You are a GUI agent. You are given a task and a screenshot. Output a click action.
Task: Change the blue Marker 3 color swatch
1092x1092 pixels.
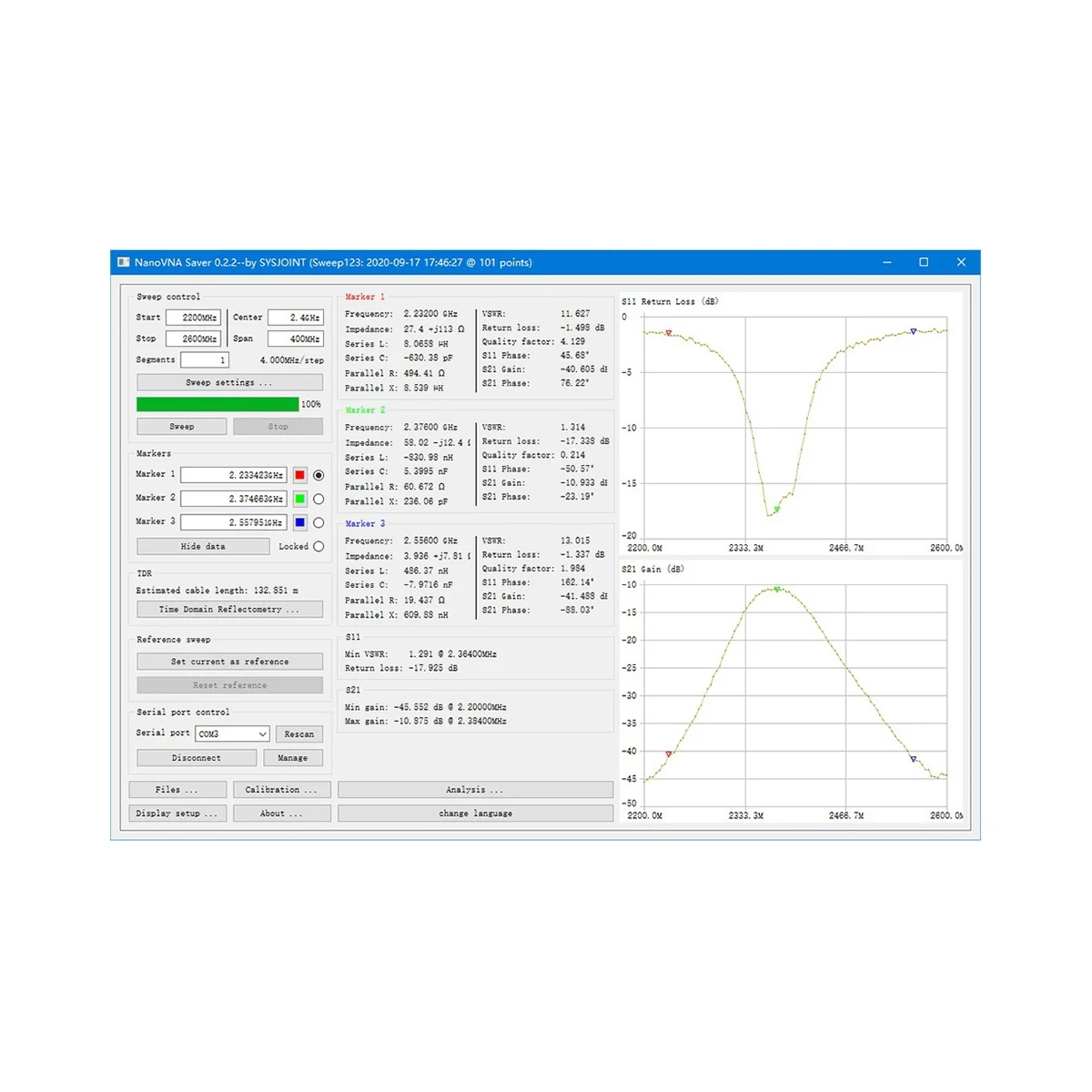click(x=299, y=522)
